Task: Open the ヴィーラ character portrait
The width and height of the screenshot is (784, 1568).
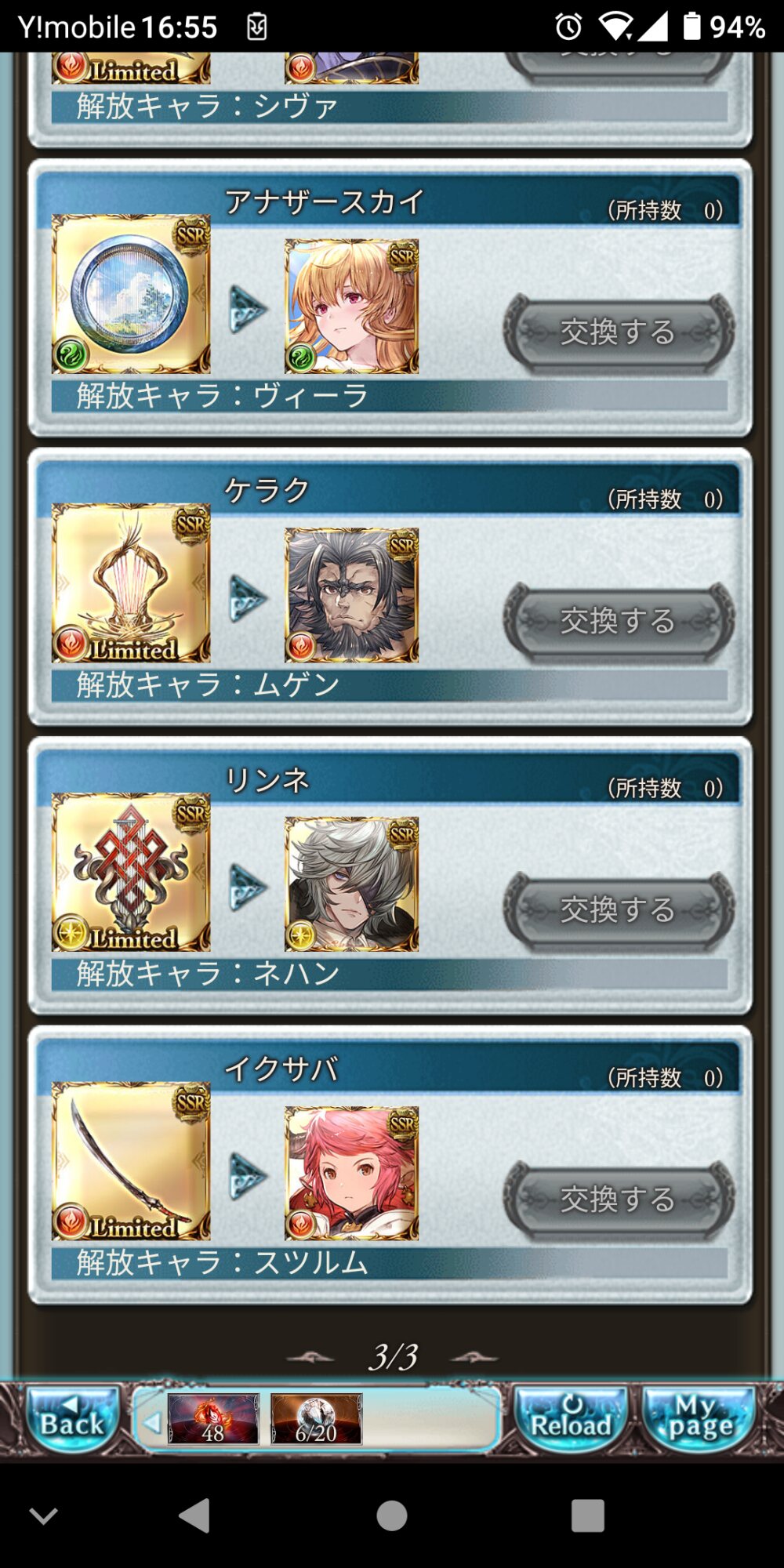Action: coord(351,307)
